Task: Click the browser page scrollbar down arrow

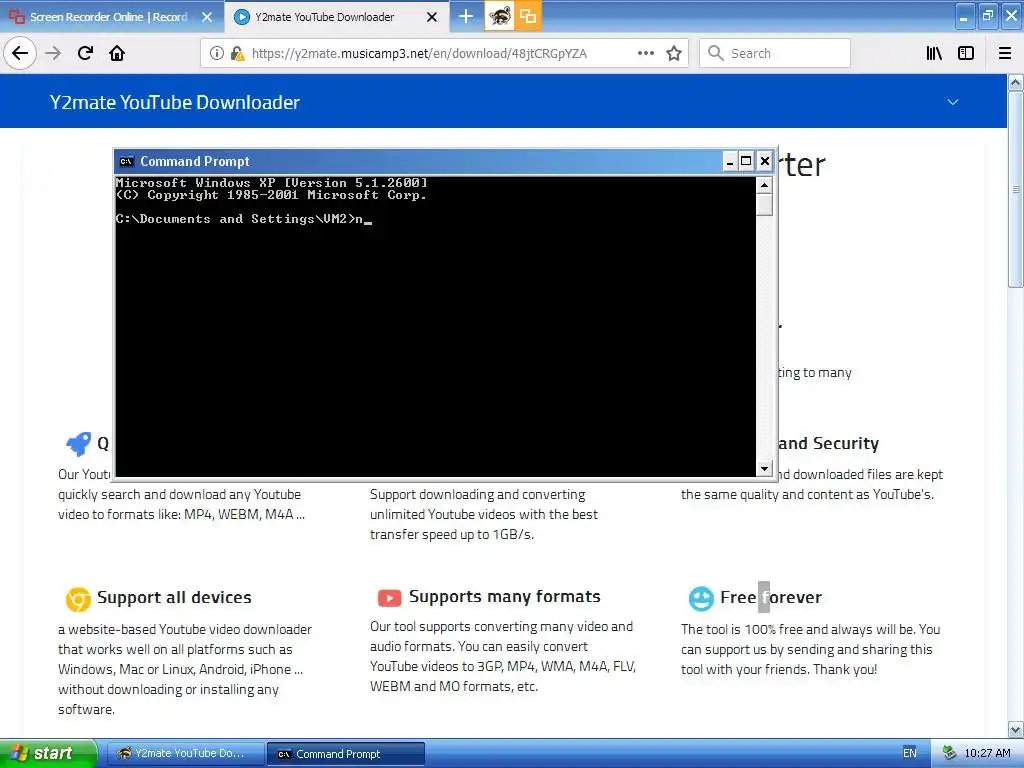Action: (1015, 729)
